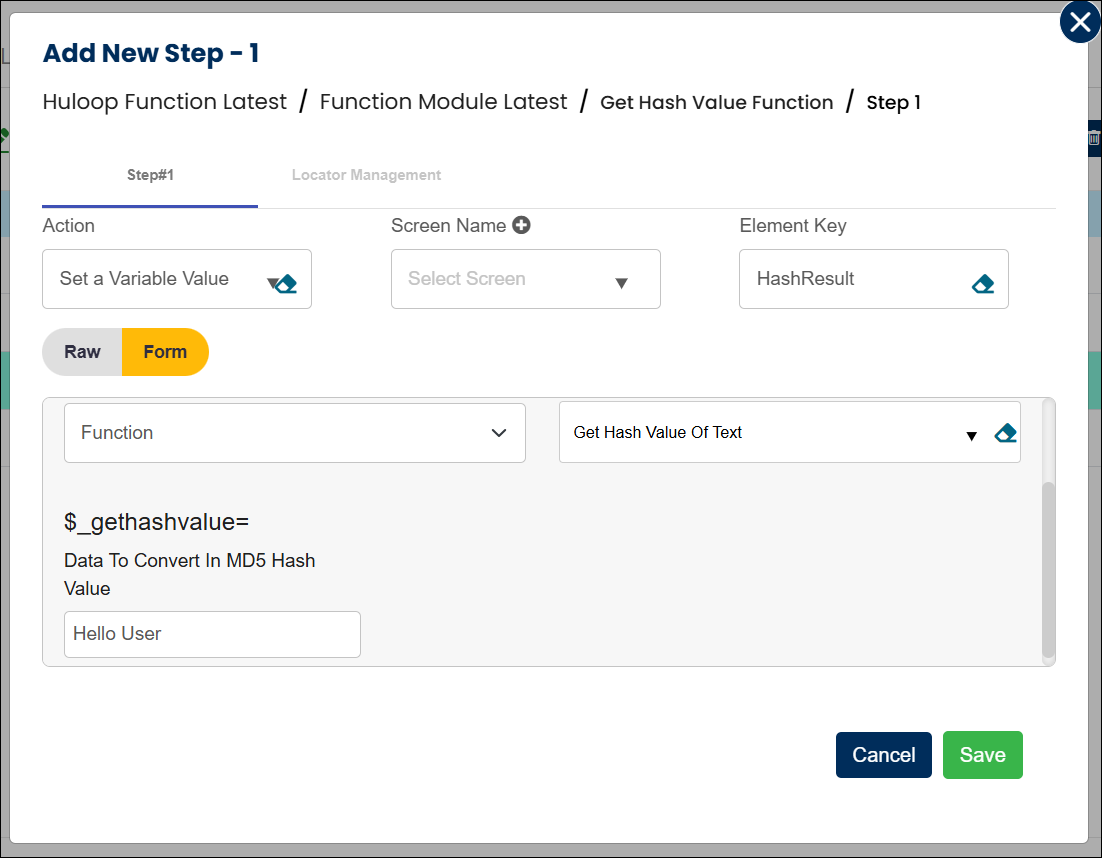Image resolution: width=1102 pixels, height=858 pixels.
Task: Clear the Action field using eraser icon
Action: 286,284
